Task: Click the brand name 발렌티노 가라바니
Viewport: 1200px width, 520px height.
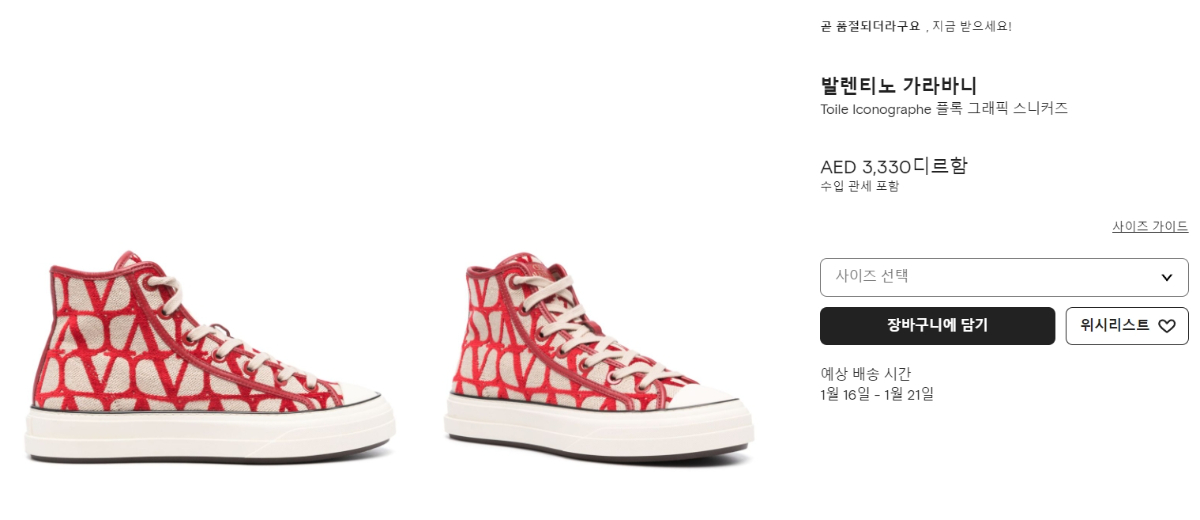Action: click(898, 85)
